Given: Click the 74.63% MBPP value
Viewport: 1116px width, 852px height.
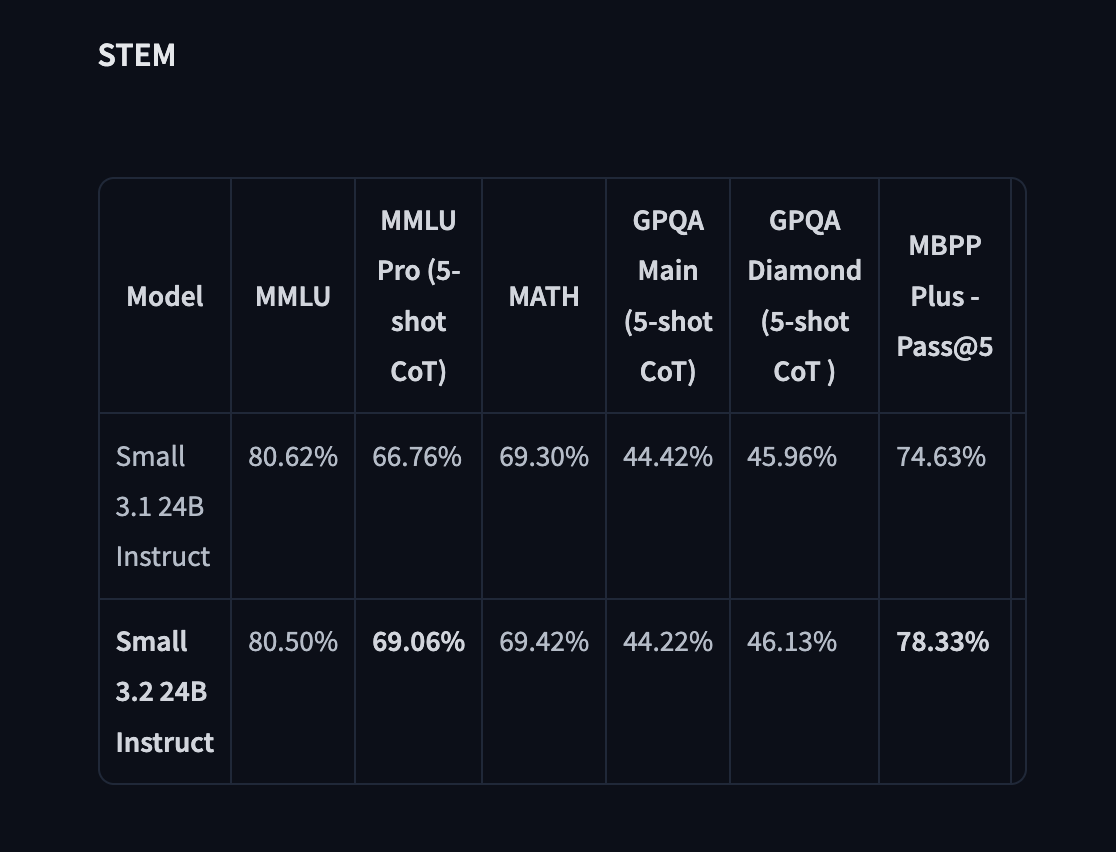Looking at the screenshot, I should pos(941,456).
